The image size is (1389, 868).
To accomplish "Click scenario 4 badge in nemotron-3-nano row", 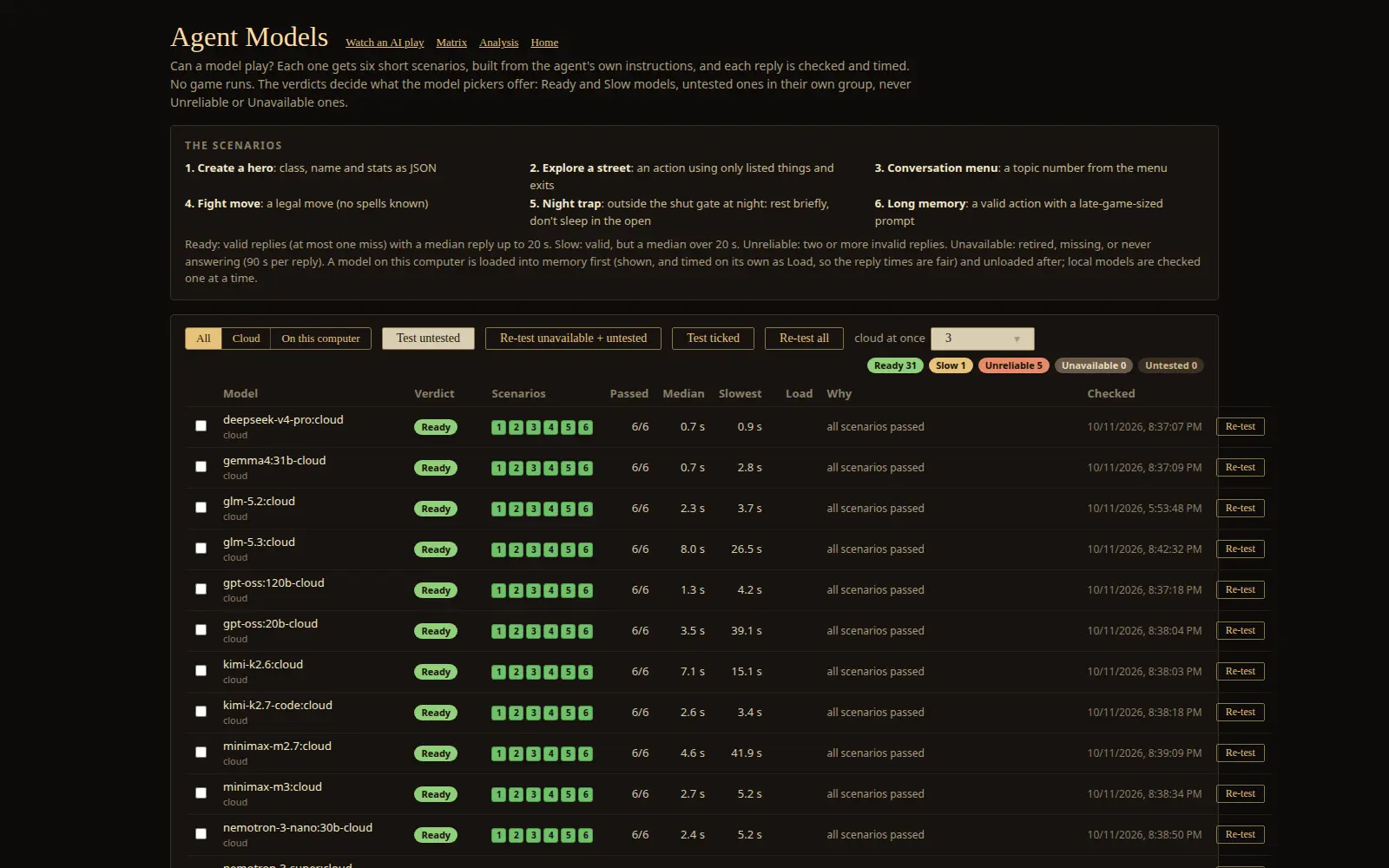I will click(x=550, y=835).
